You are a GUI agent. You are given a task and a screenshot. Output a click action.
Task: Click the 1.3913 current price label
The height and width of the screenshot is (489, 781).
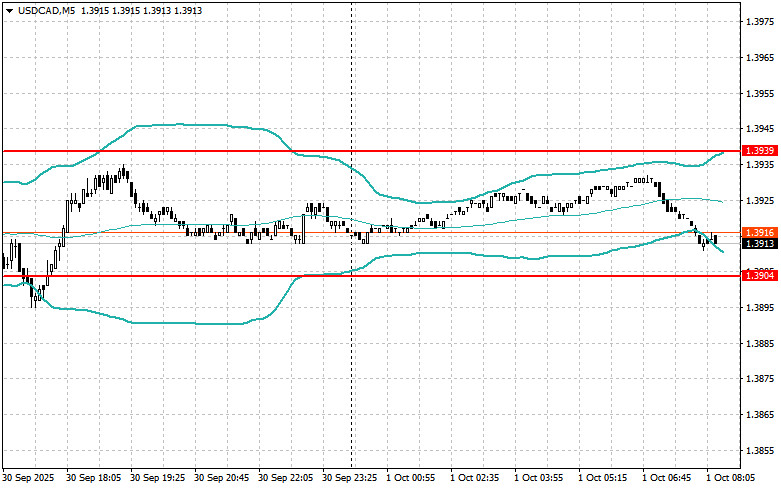(x=760, y=244)
